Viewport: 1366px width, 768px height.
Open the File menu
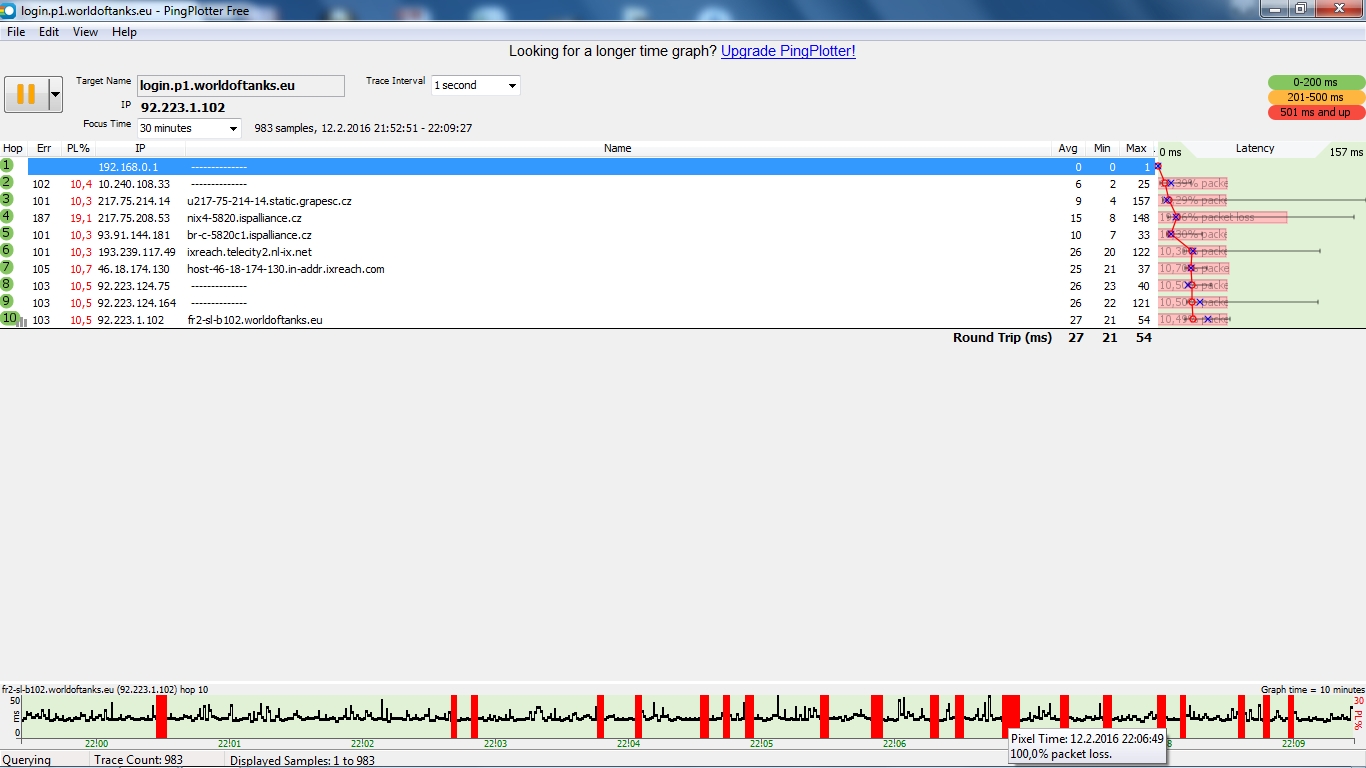coord(16,32)
